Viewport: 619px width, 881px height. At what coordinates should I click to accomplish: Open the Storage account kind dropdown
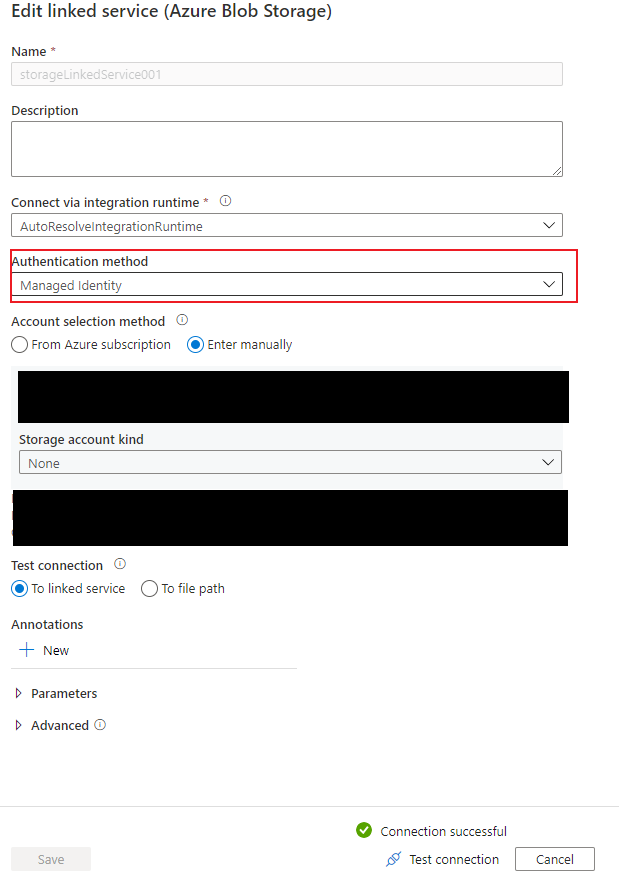[290, 462]
